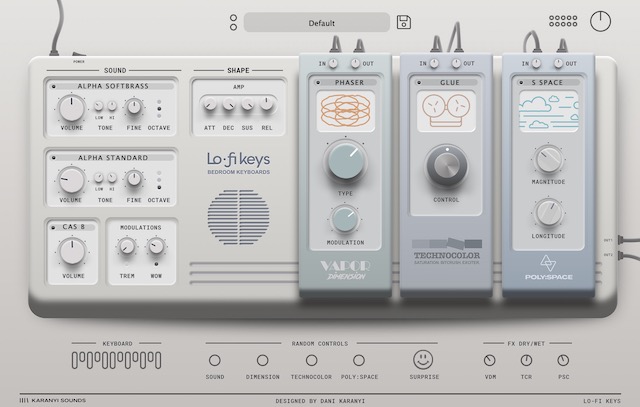Click the power icon in top right
Image resolution: width=640 pixels, height=407 pixels.
pos(600,21)
